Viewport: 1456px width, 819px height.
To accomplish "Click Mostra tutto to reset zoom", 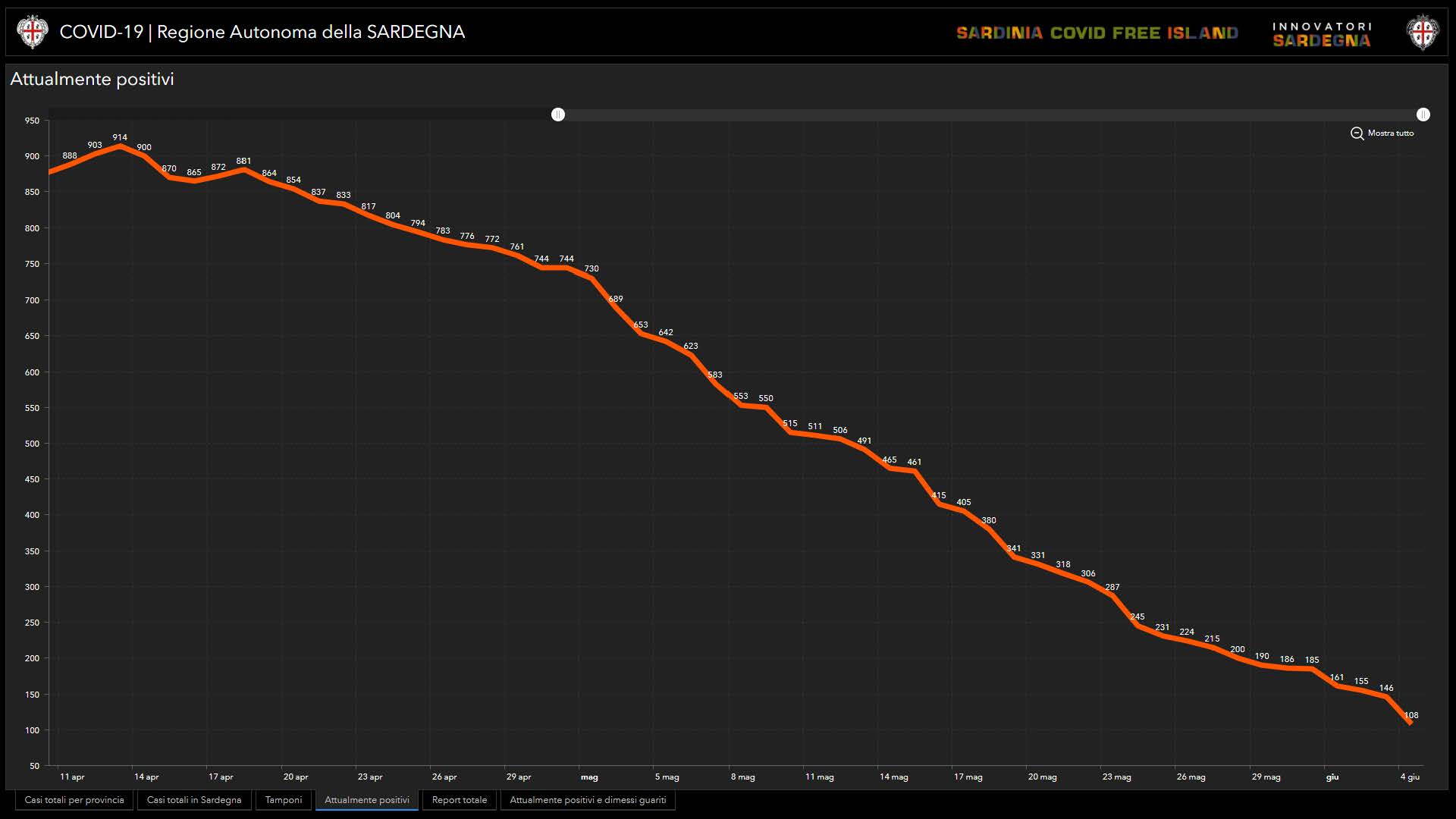I will [1390, 133].
